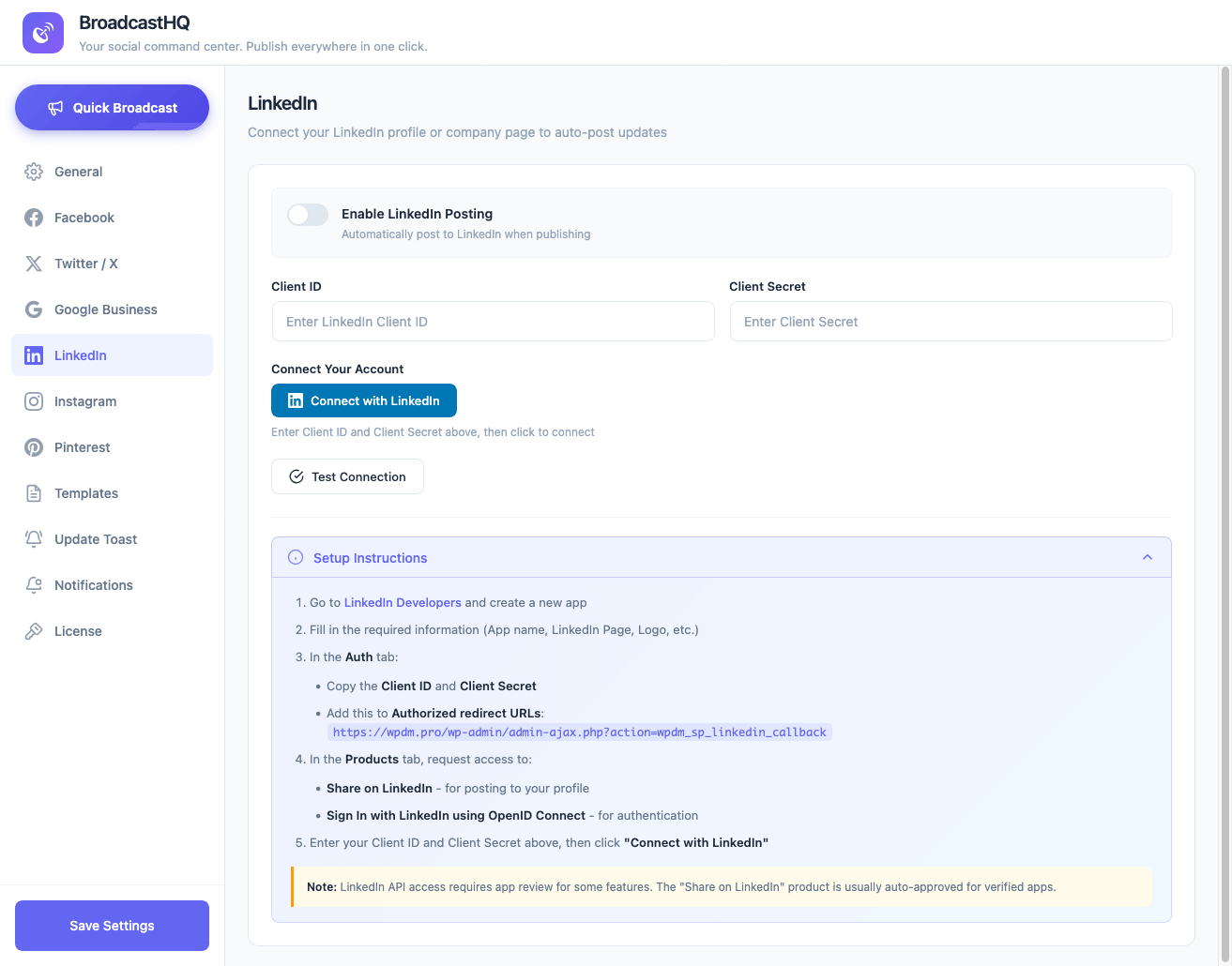The height and width of the screenshot is (966, 1232).
Task: Click the Pinterest icon in sidebar
Action: click(x=34, y=447)
